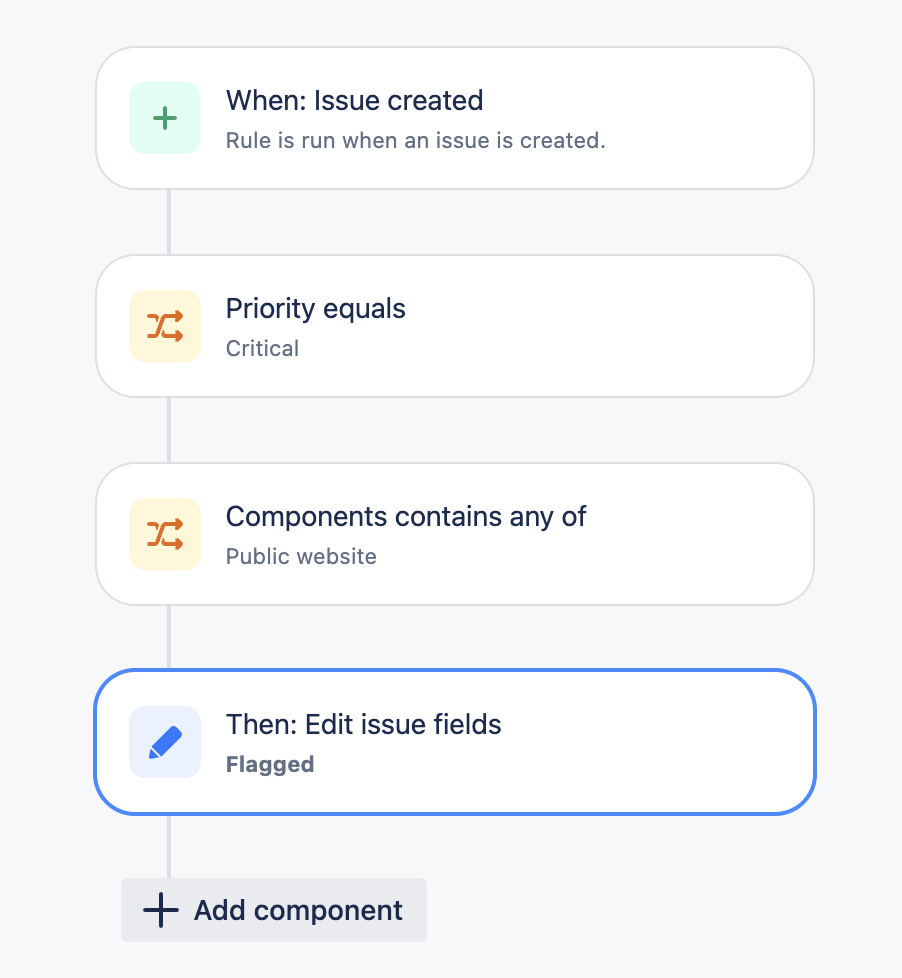Viewport: 902px width, 978px height.
Task: Click the plus icon in Add component
Action: [x=161, y=910]
